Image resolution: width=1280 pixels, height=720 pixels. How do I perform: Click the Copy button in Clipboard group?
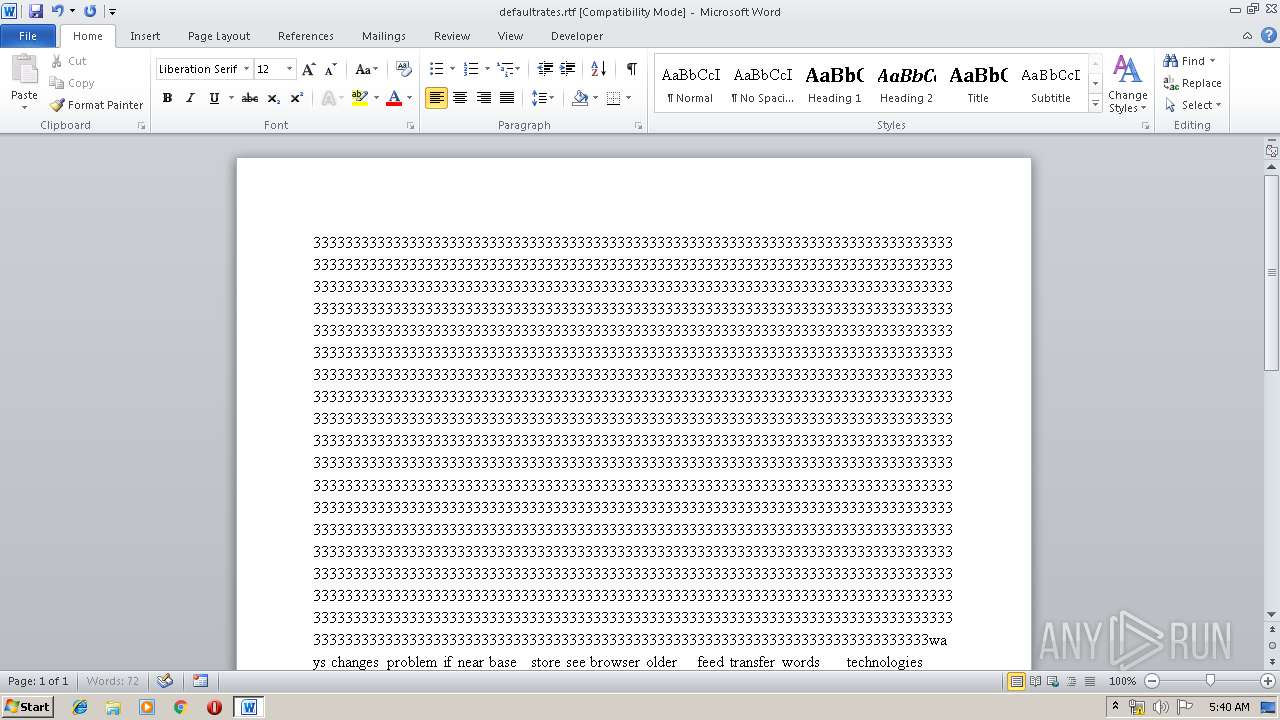(x=72, y=83)
